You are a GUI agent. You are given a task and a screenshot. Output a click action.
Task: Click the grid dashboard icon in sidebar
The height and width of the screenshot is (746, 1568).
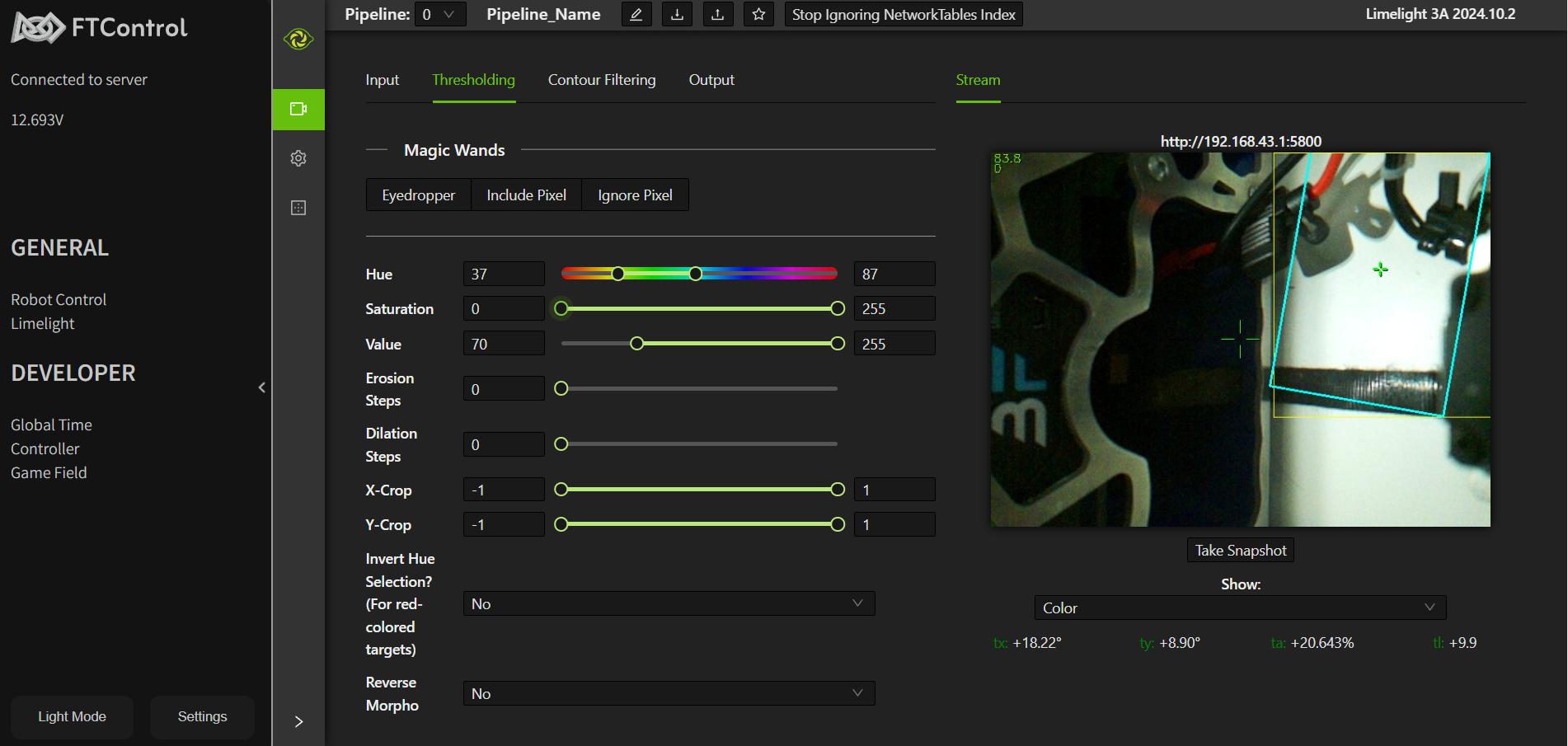[x=298, y=208]
